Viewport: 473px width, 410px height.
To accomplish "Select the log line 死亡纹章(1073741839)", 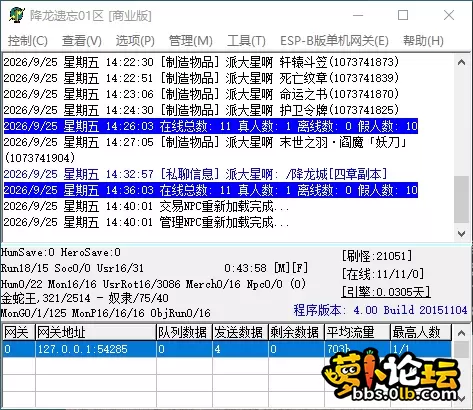I will click(x=201, y=78).
